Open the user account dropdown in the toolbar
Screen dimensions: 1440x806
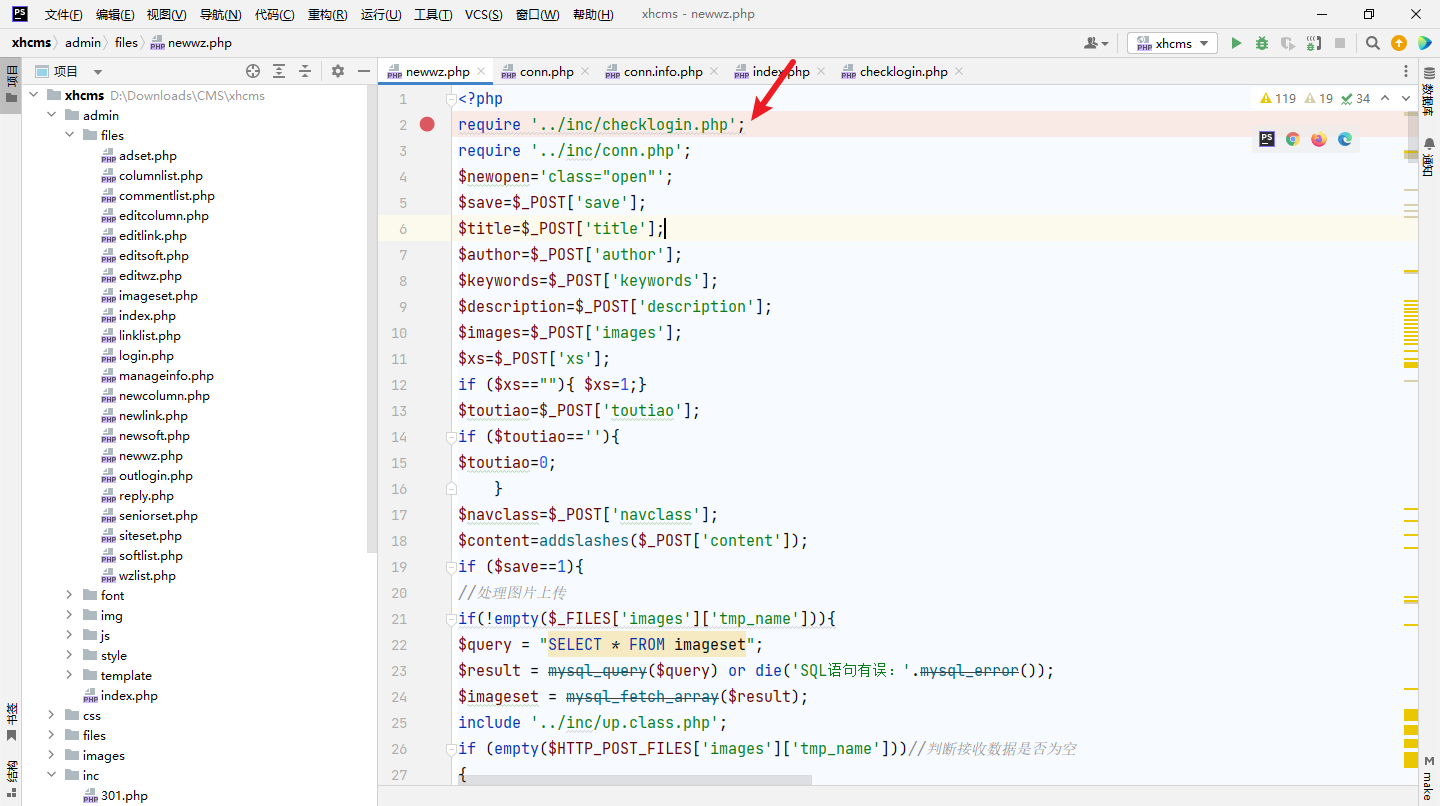tap(1096, 43)
